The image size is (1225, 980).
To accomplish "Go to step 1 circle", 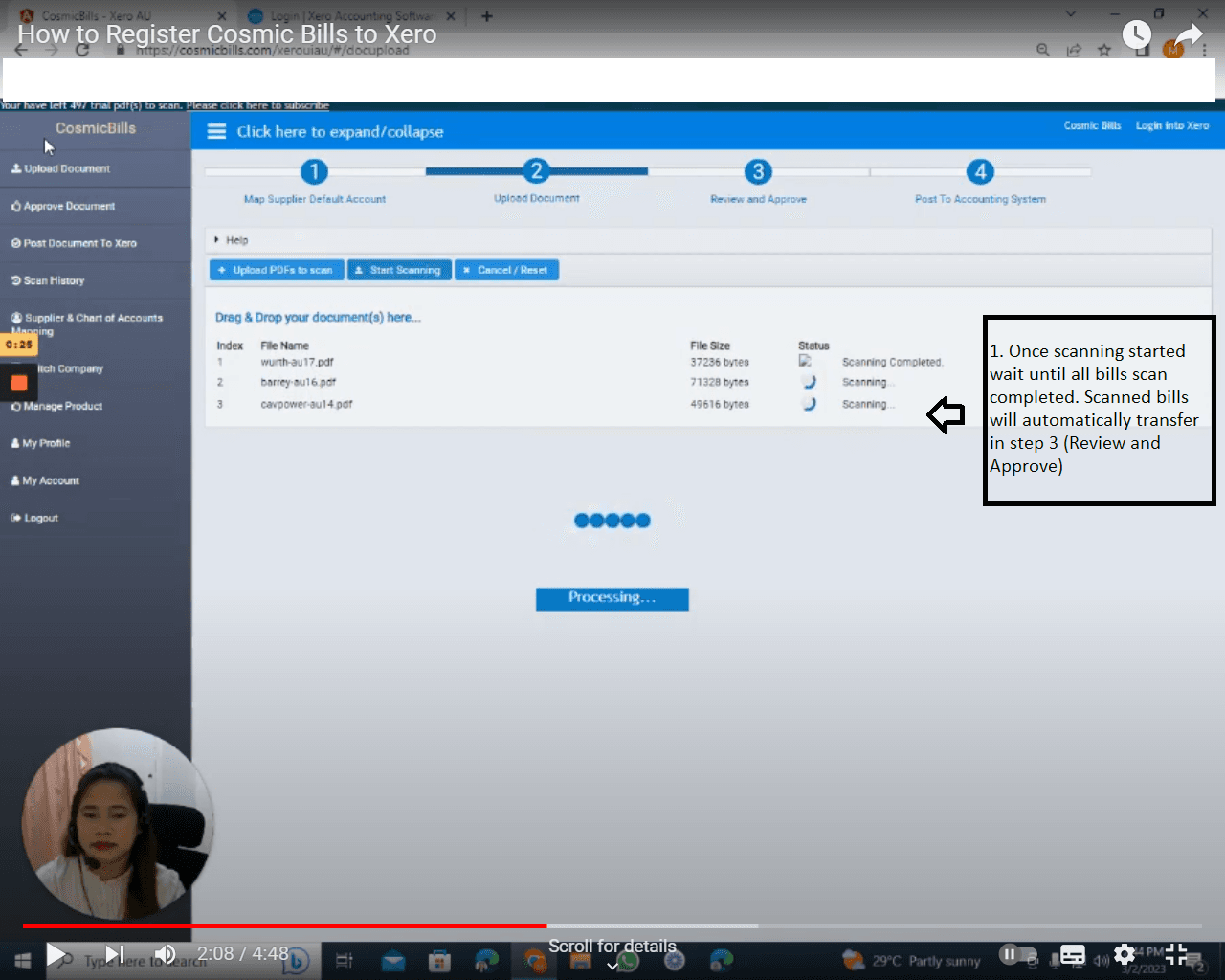I will [314, 171].
